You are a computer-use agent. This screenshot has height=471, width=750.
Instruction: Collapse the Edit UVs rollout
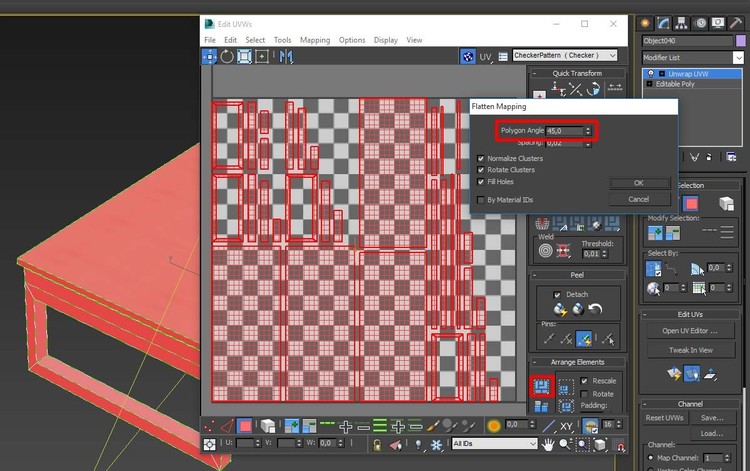coord(645,315)
